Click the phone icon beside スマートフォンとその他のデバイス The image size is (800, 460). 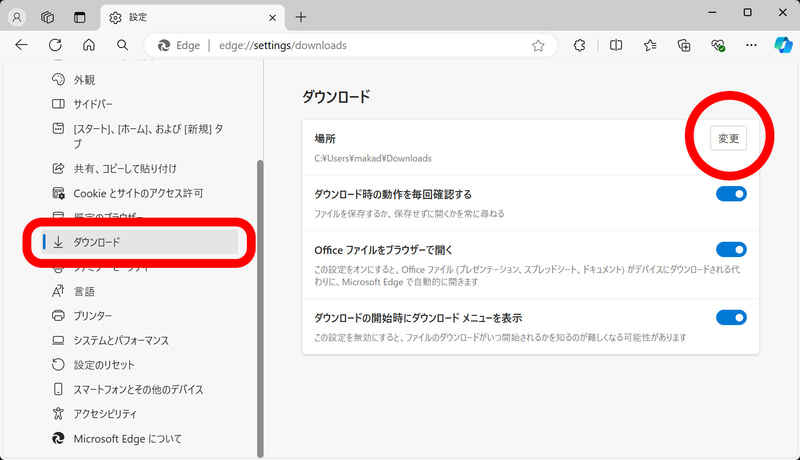click(58, 389)
